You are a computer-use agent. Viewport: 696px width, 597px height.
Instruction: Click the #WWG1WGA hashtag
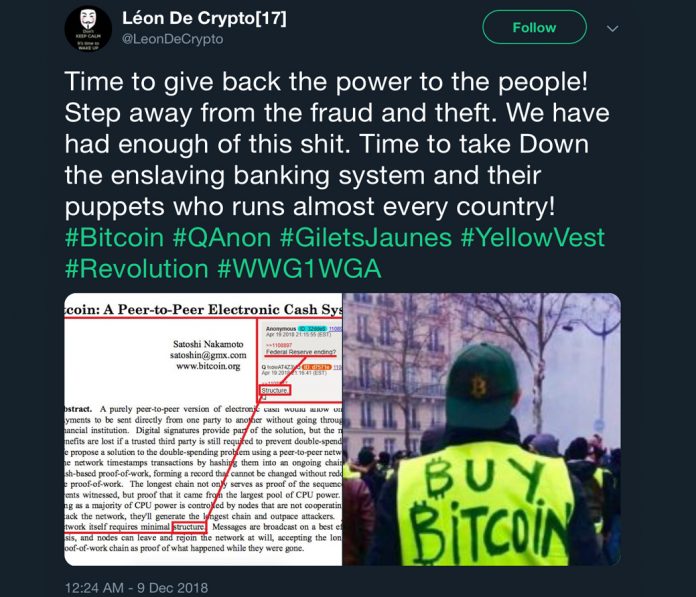pyautogui.click(x=300, y=269)
